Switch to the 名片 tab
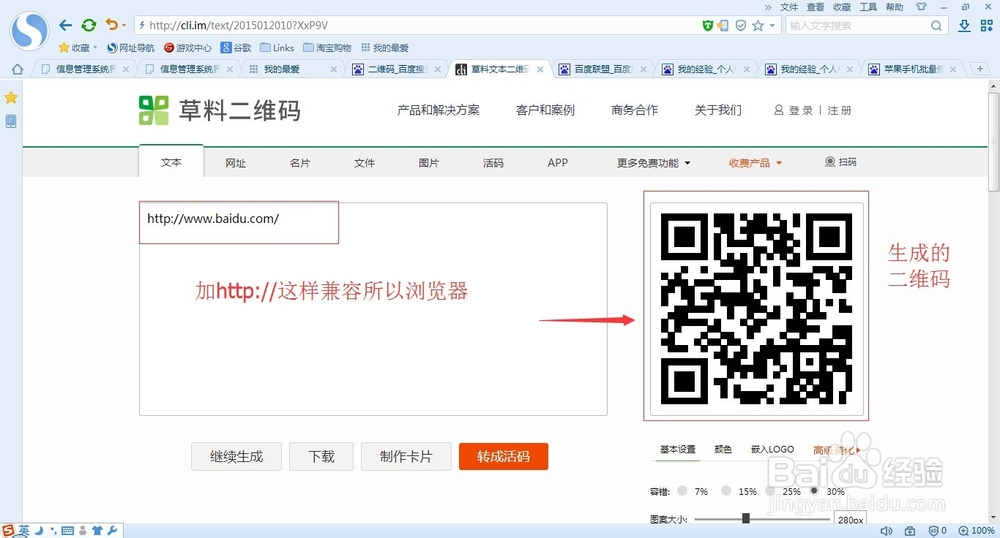The image size is (1000, 538). (300, 163)
